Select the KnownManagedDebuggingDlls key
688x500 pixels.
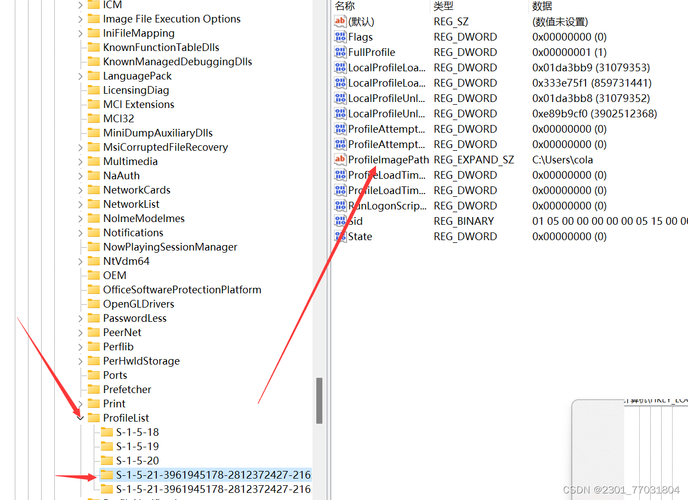[177, 62]
